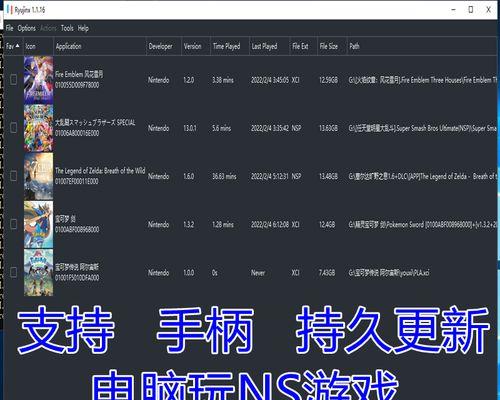The width and height of the screenshot is (500, 400).
Task: Toggle favorite checkbox for Breath of the Wild
Action: (x=14, y=176)
